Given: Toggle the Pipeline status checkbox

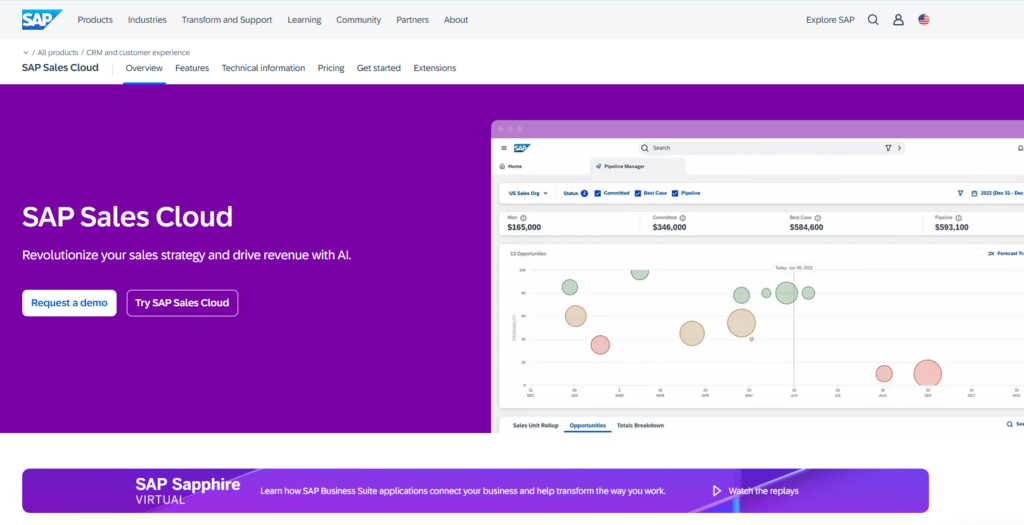Looking at the screenshot, I should pos(675,193).
